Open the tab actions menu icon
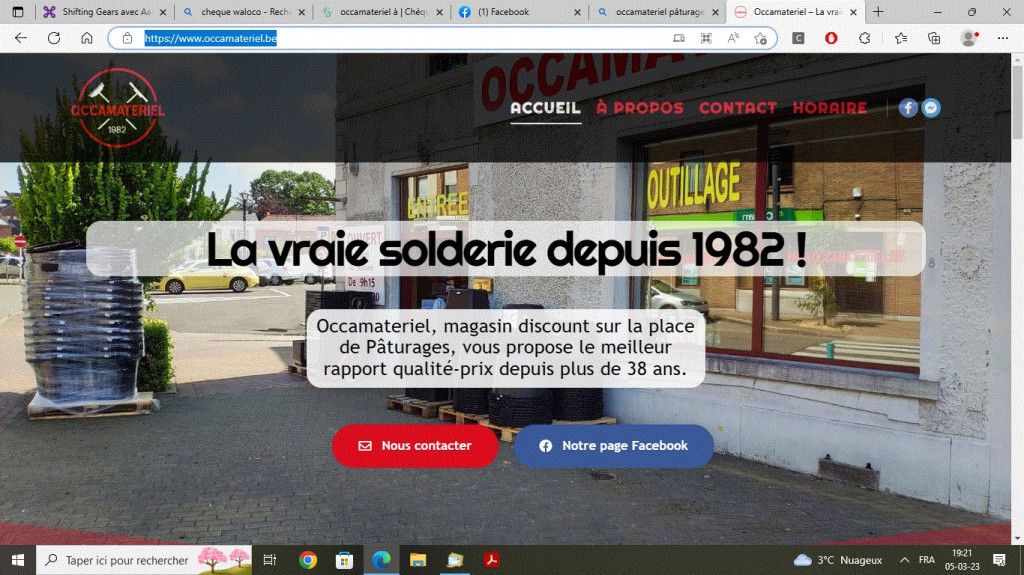Viewport: 1024px width, 575px height. pyautogui.click(x=18, y=12)
